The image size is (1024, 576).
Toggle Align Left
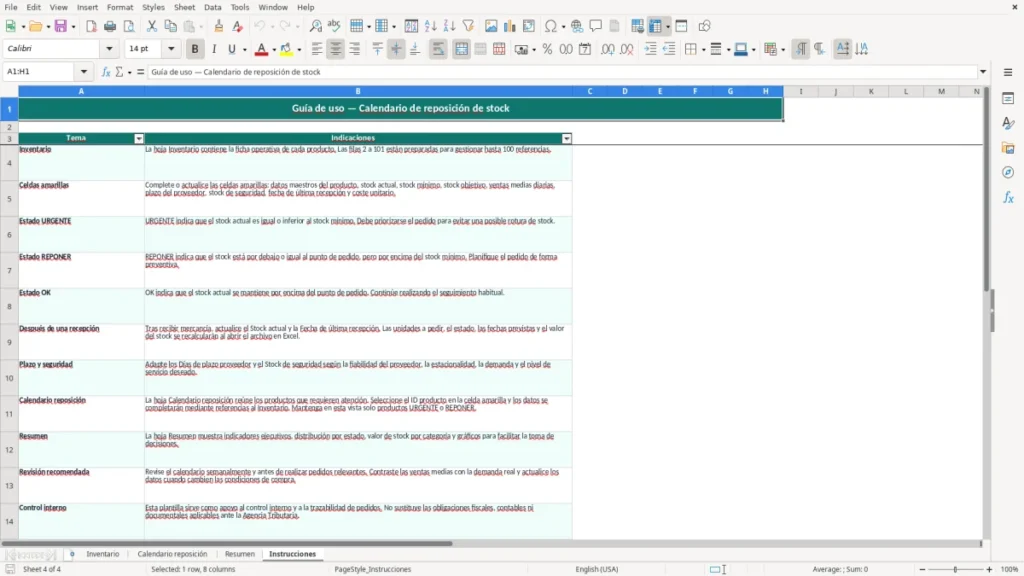[317, 49]
